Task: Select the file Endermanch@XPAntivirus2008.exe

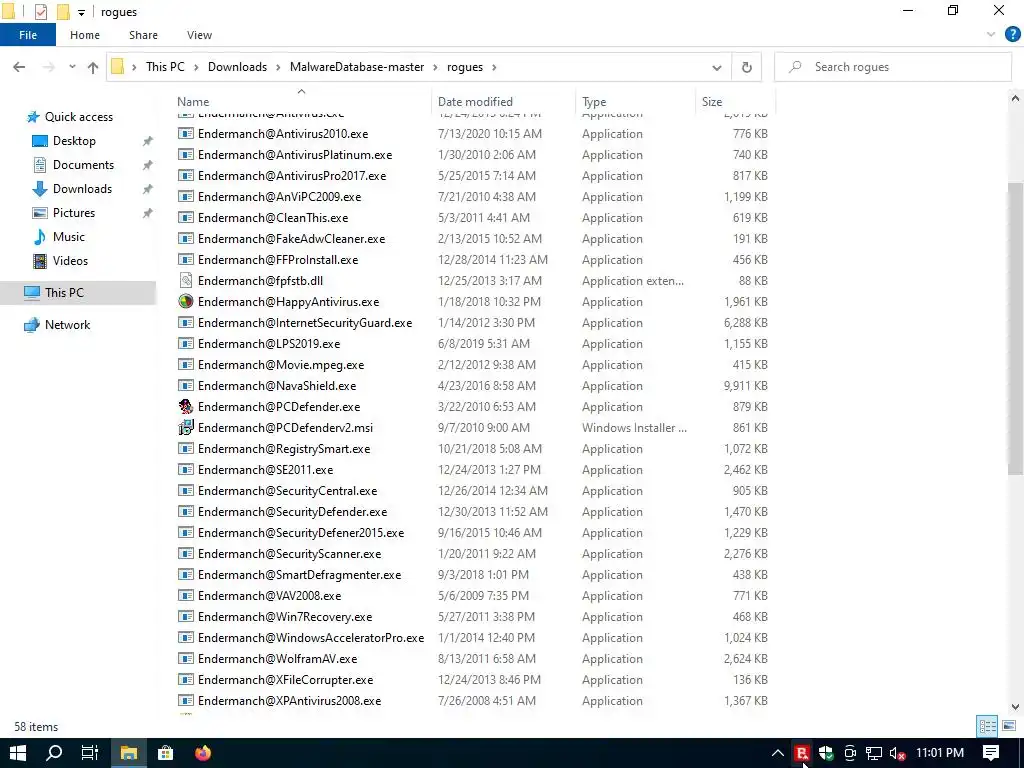Action: click(289, 701)
